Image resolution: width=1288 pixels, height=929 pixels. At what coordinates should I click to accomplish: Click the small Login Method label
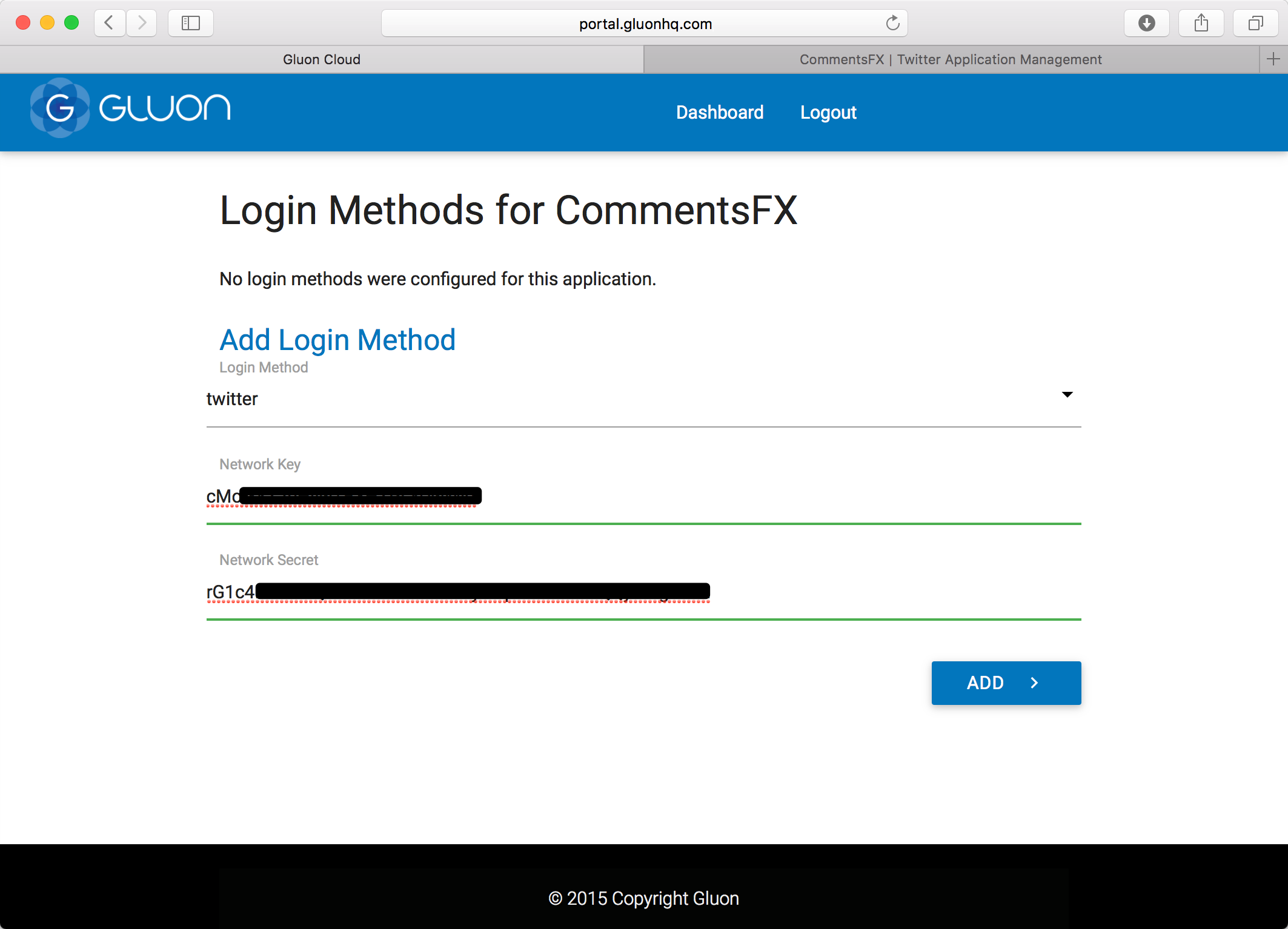click(264, 368)
